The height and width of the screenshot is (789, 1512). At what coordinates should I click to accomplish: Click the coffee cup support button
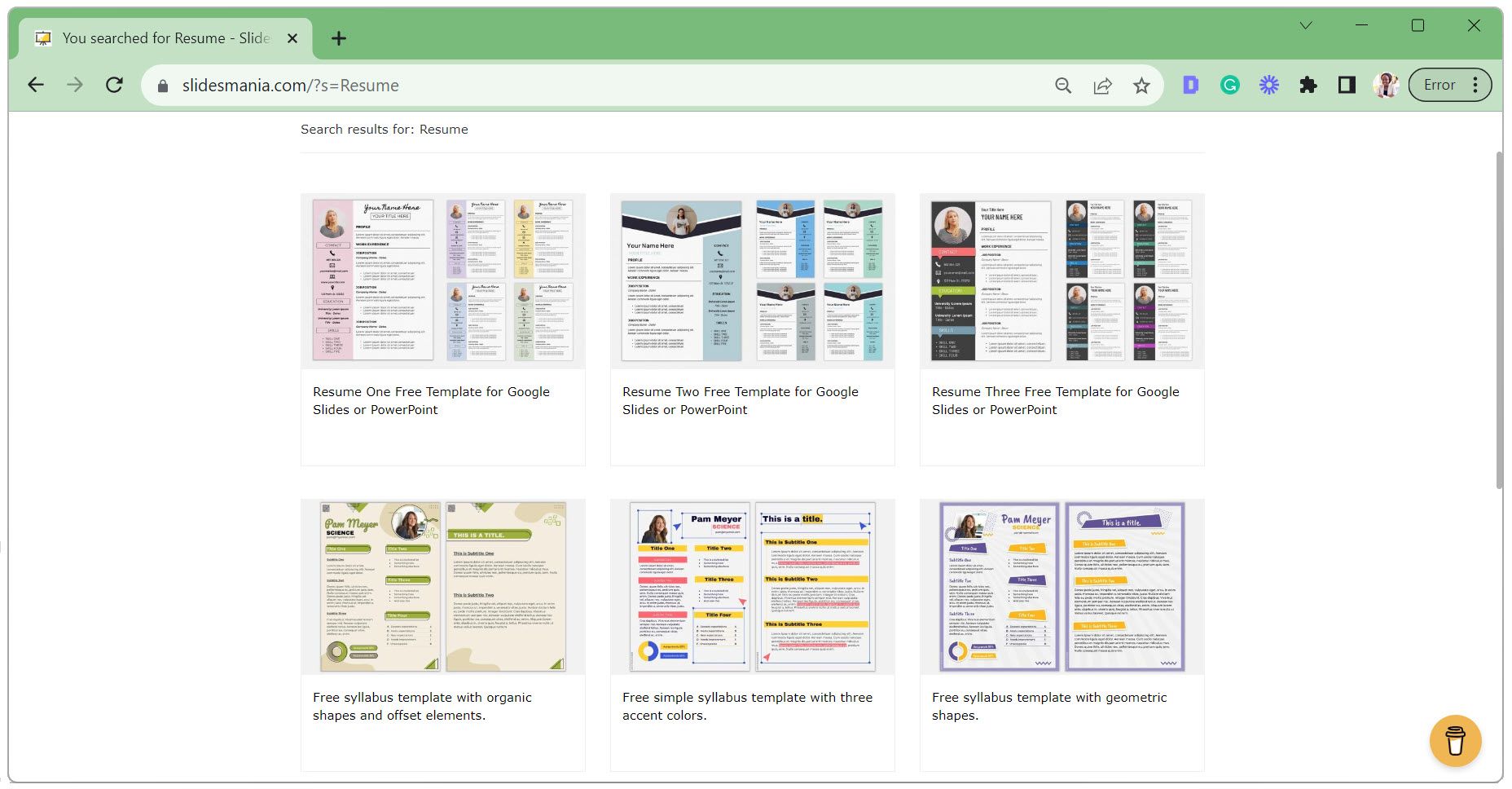pos(1455,741)
